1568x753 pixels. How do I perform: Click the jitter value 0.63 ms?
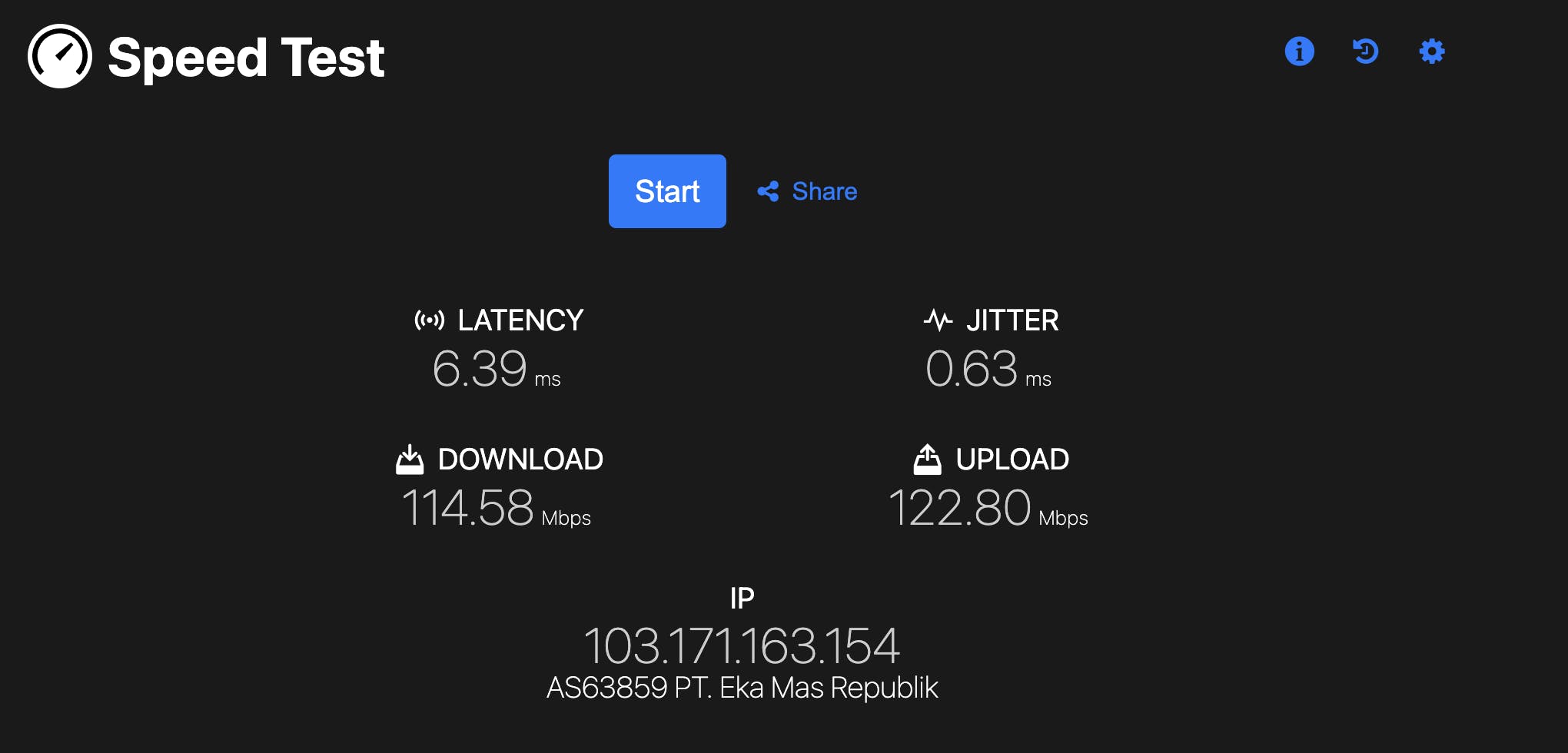[988, 369]
